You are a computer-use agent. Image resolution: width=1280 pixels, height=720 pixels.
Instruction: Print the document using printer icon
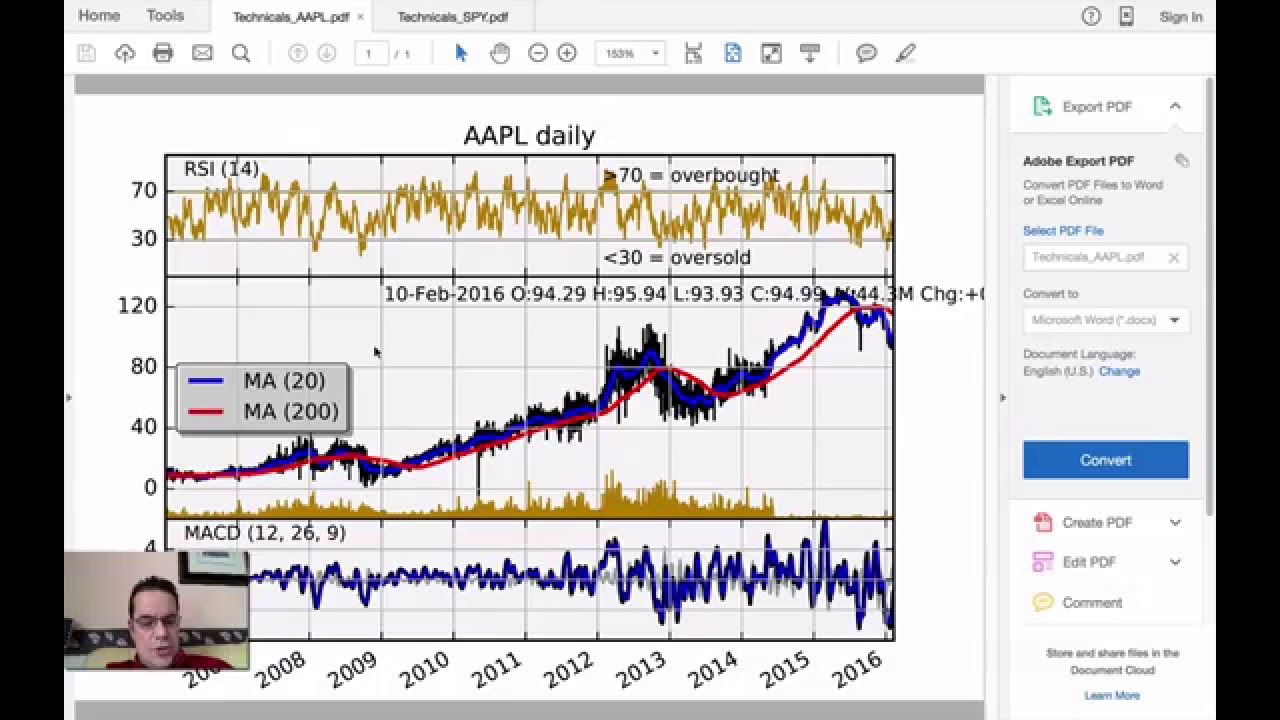(163, 53)
